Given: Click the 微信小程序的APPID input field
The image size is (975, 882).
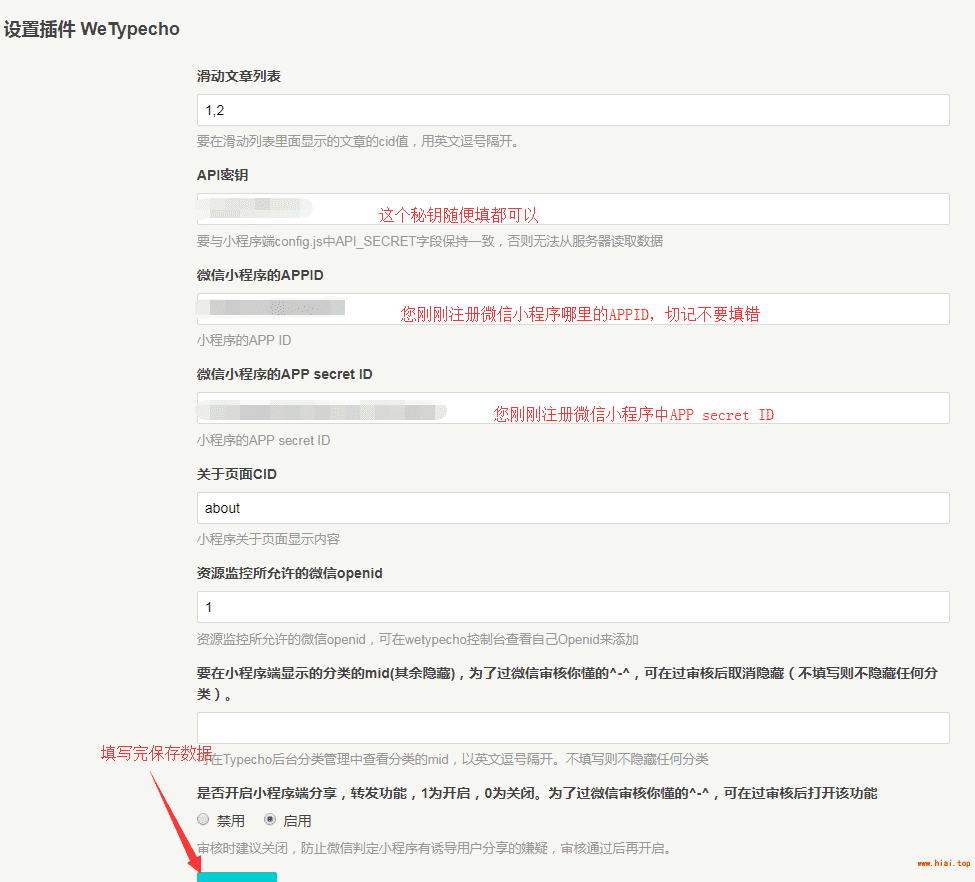Looking at the screenshot, I should point(572,309).
